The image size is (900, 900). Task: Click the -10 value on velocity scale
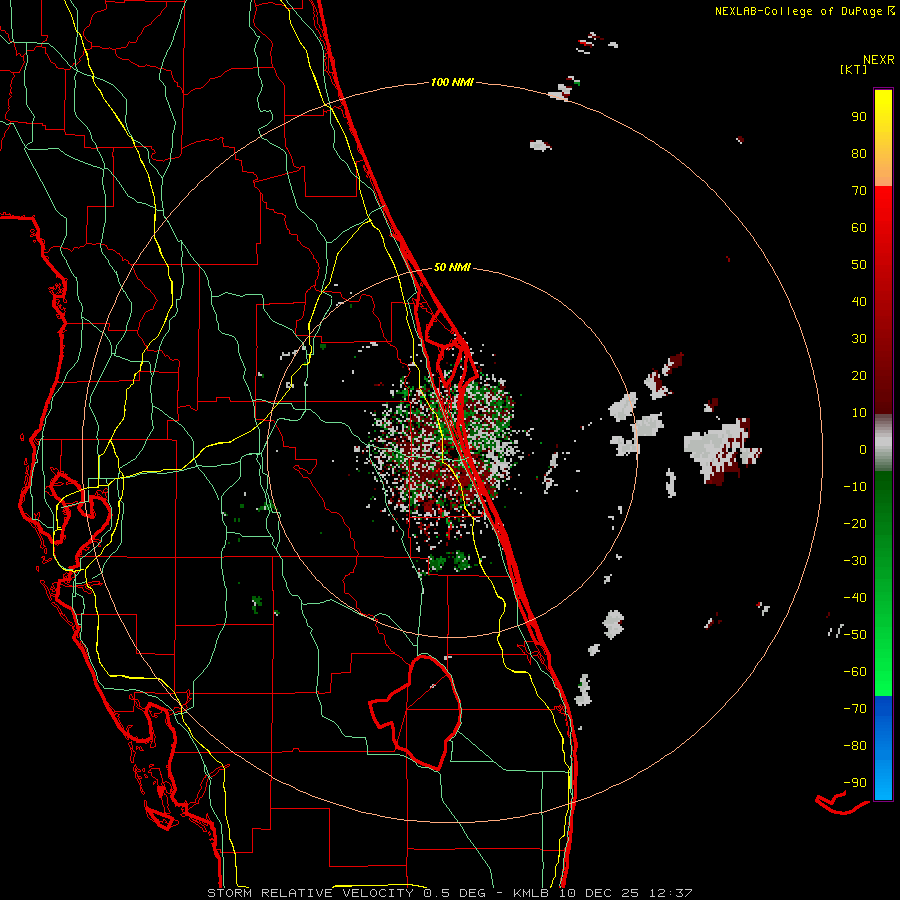pos(855,487)
